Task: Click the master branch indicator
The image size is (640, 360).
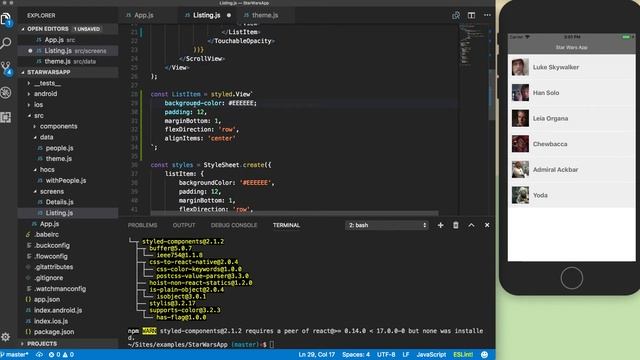Action: 15,355
